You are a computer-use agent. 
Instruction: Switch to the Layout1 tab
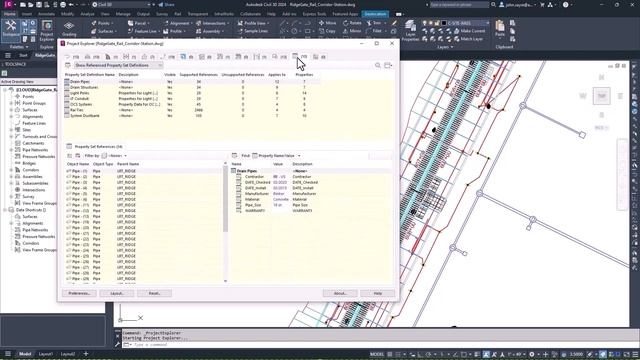(46, 354)
